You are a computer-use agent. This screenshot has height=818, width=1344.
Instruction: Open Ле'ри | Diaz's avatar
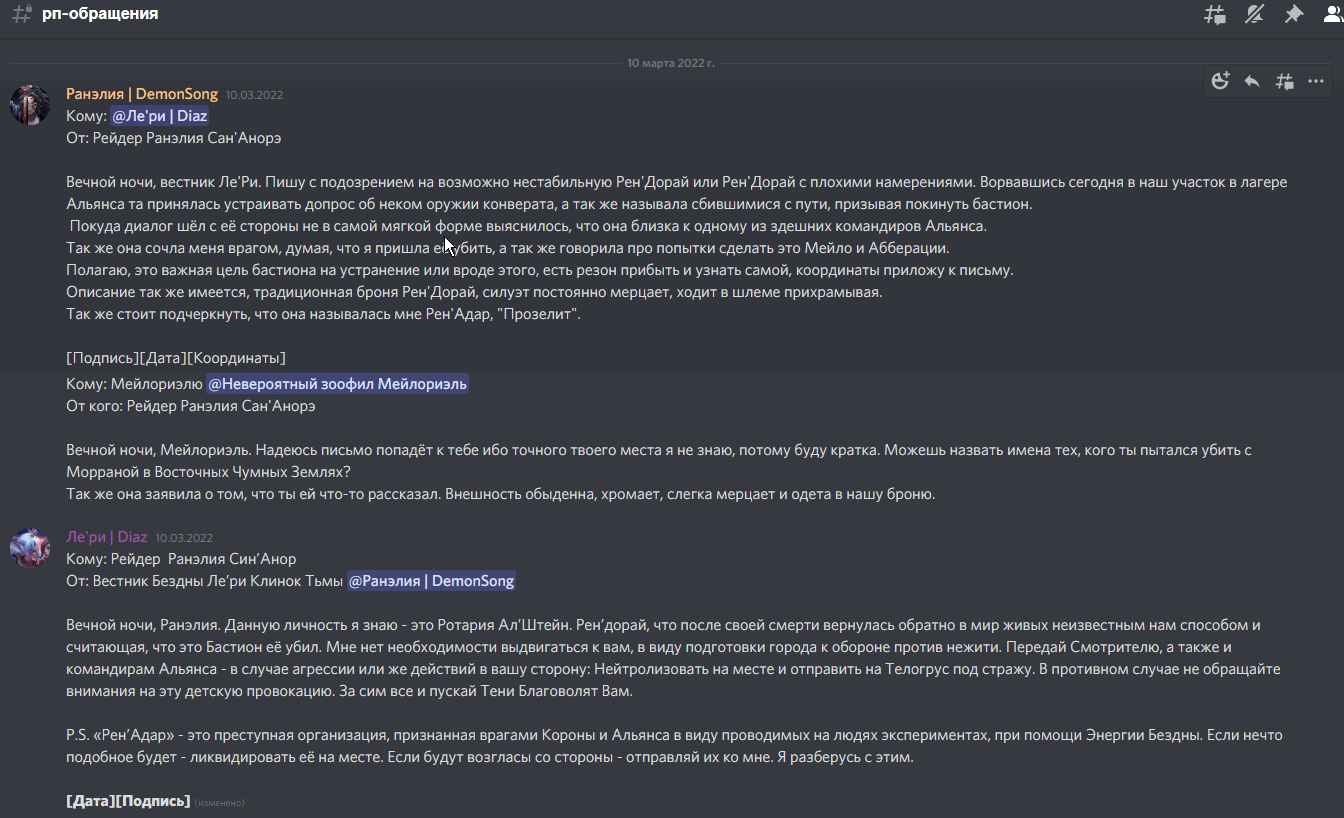pyautogui.click(x=30, y=548)
